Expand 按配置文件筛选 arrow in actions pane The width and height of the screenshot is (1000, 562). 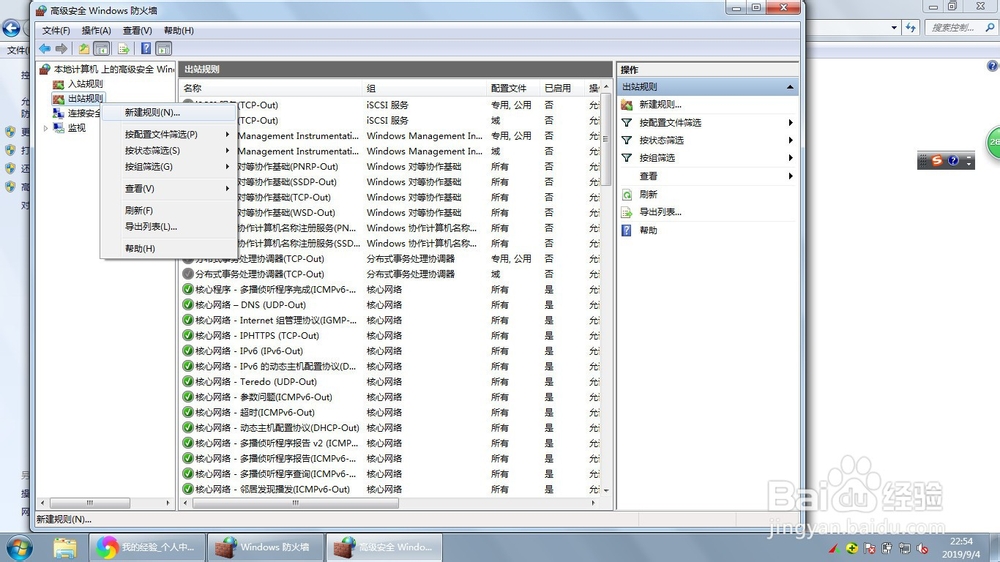(790, 122)
